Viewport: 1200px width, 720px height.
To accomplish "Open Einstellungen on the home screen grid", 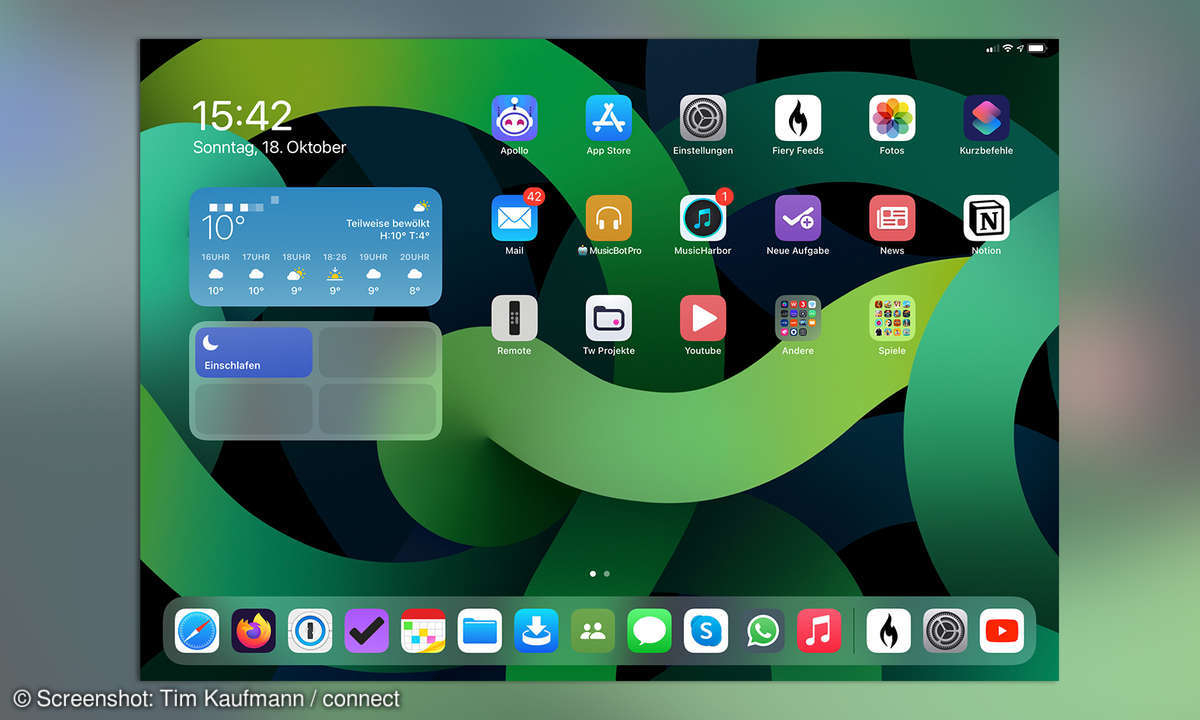I will [x=703, y=118].
